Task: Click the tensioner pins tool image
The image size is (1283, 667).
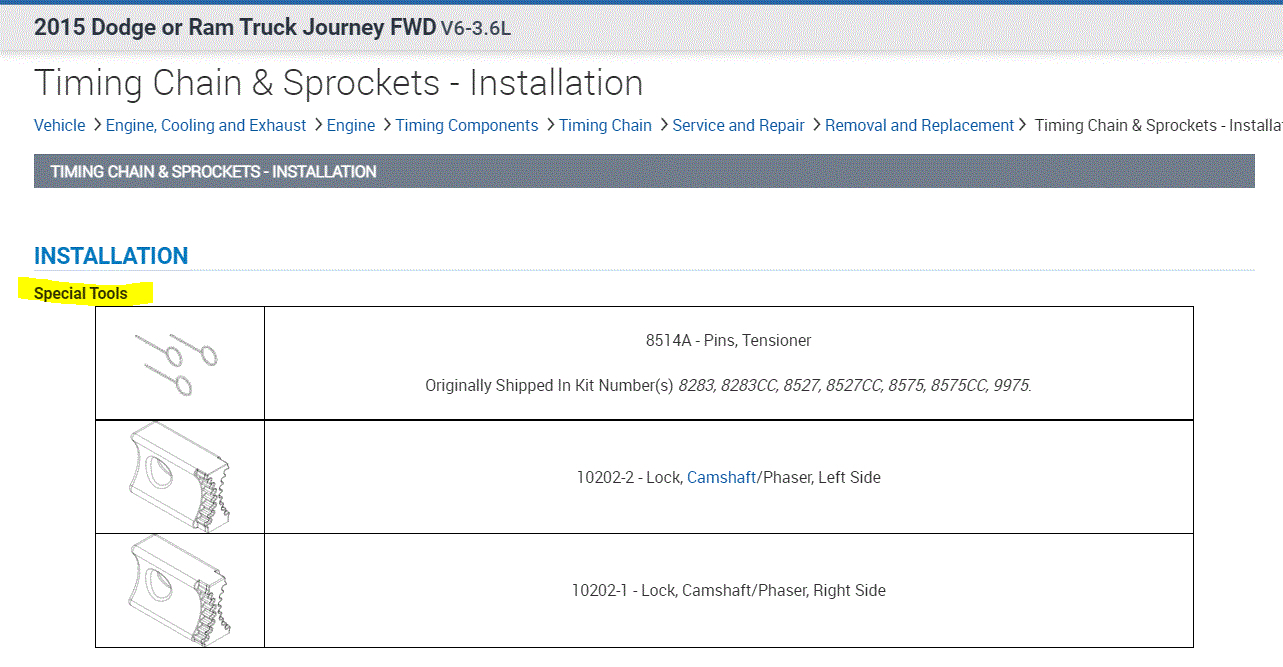Action: click(x=178, y=363)
